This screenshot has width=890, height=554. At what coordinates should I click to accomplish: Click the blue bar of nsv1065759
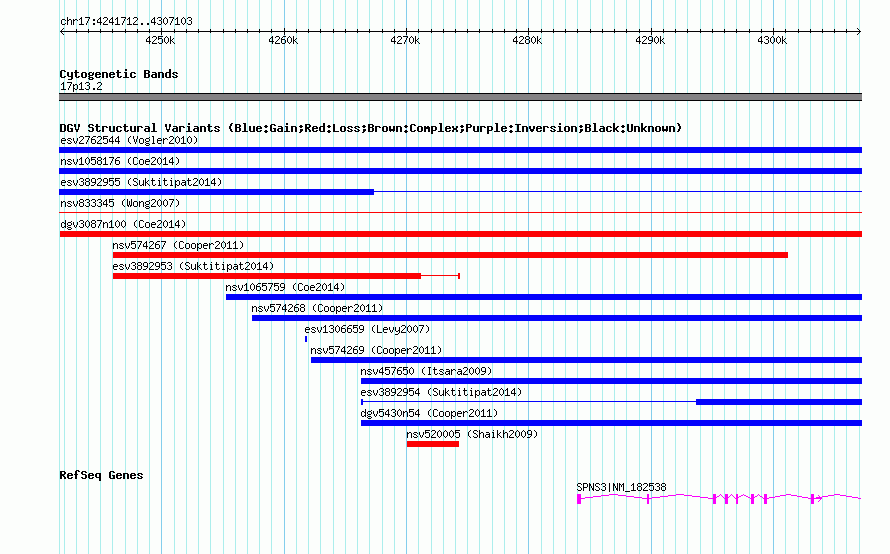coord(544,297)
